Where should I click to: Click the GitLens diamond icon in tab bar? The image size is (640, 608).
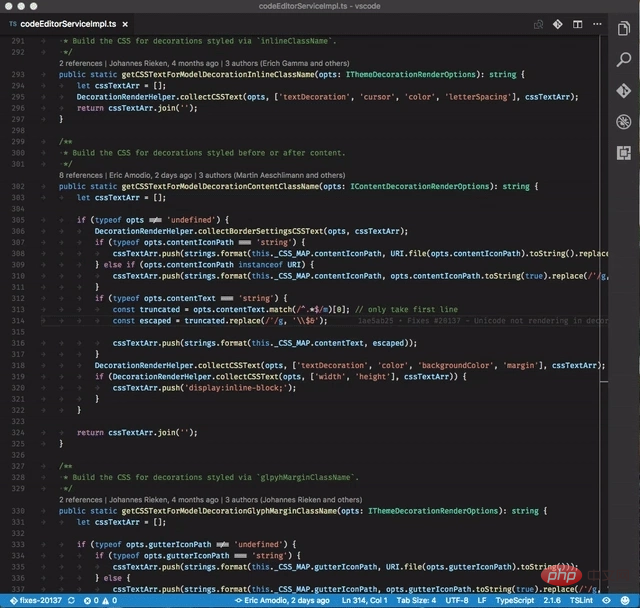point(558,24)
